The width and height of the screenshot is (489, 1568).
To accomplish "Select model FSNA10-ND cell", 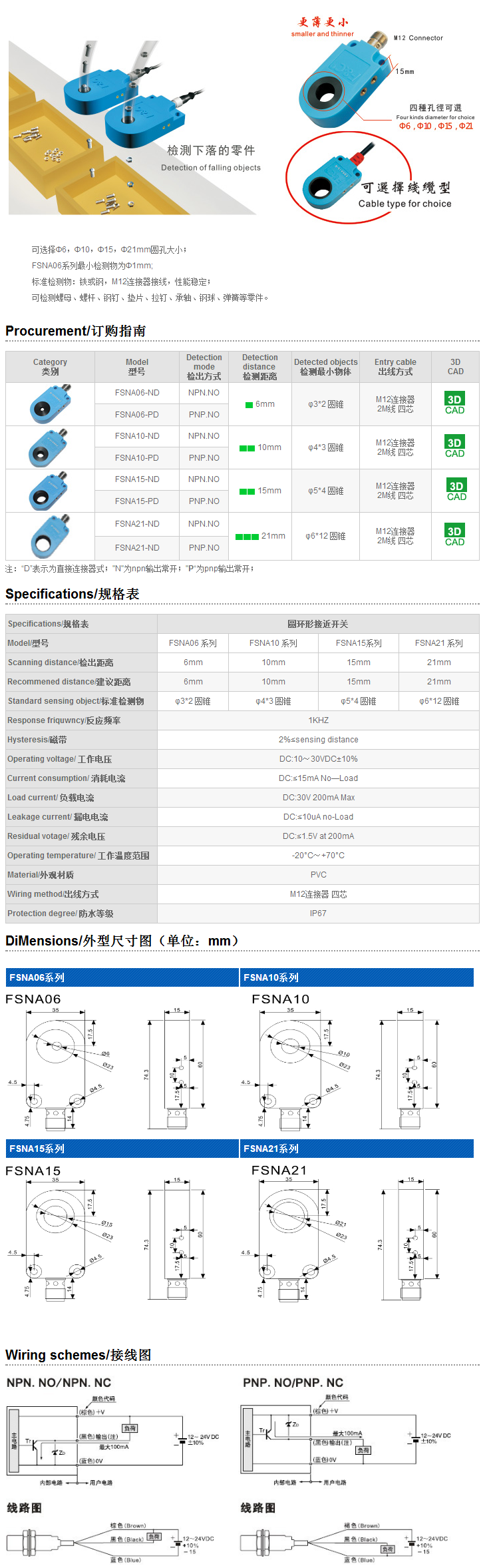I will (x=137, y=436).
